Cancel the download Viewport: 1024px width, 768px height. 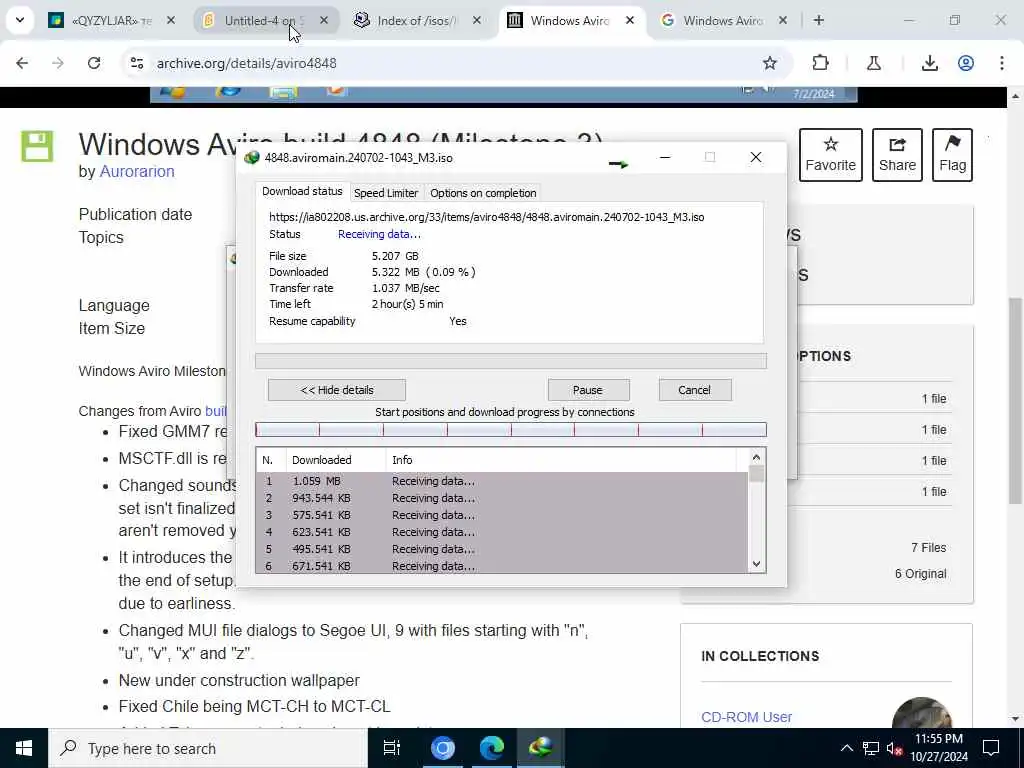point(695,390)
